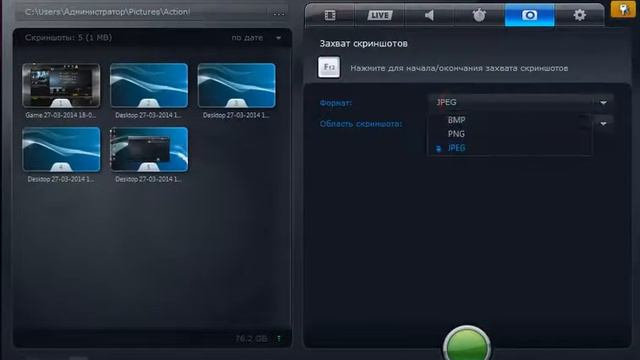Viewport: 640px width, 360px height.
Task: Open the 'по дате' sort dropdown
Action: coord(256,38)
